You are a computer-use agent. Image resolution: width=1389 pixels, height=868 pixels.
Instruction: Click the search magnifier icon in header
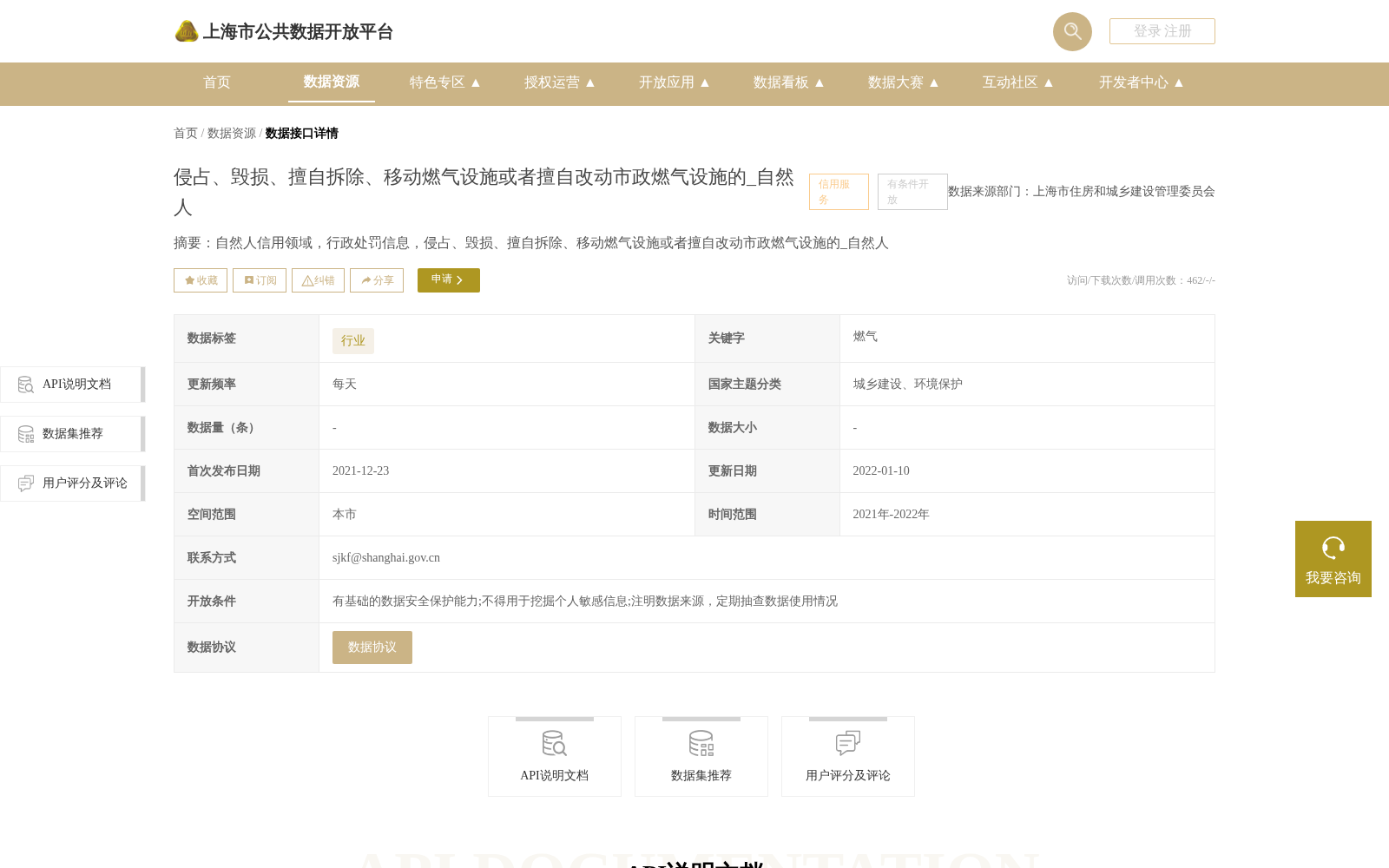pyautogui.click(x=1072, y=31)
